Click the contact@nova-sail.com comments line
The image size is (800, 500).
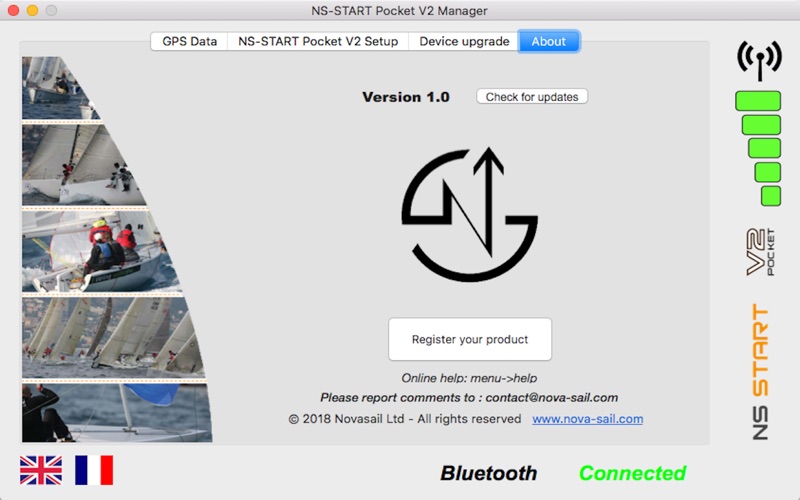coord(469,397)
